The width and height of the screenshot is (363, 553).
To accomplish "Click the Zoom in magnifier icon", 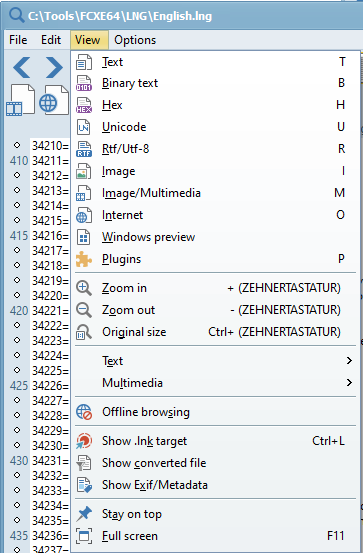I will (84, 288).
